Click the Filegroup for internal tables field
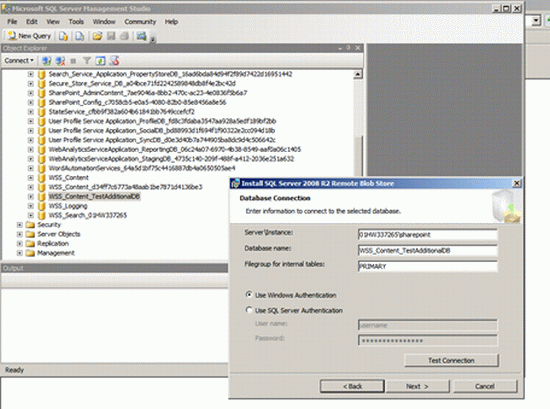The width and height of the screenshot is (550, 409). click(427, 266)
